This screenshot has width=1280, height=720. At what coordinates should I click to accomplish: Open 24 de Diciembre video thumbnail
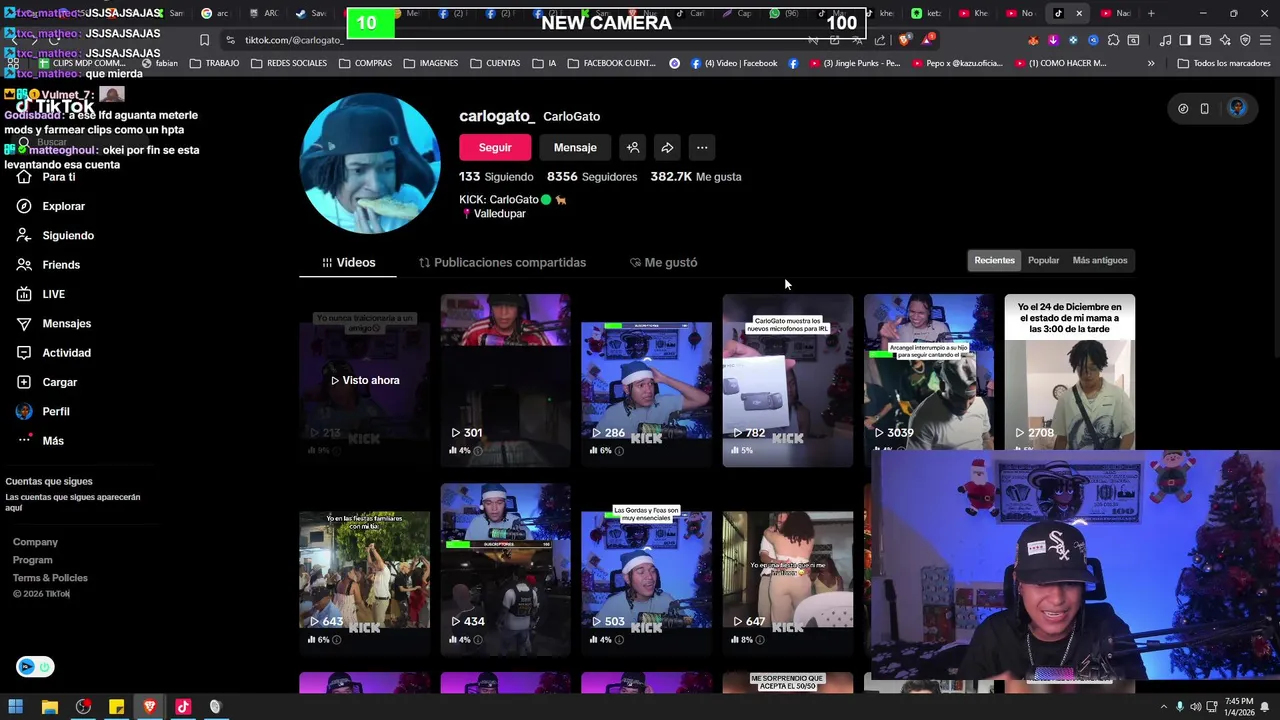click(1069, 372)
